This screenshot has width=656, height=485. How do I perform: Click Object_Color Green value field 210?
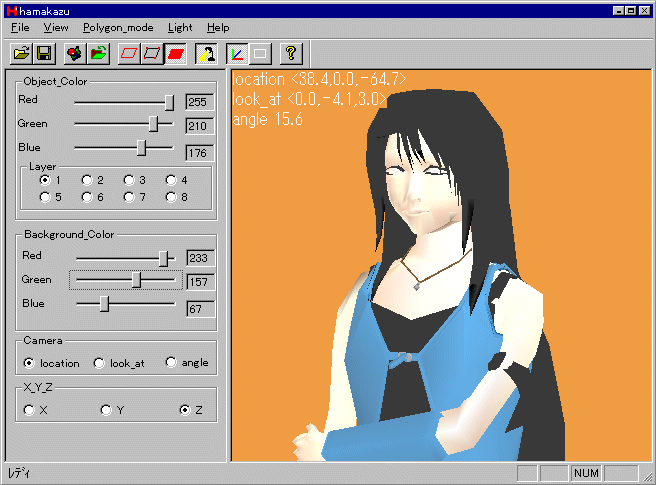coord(200,126)
